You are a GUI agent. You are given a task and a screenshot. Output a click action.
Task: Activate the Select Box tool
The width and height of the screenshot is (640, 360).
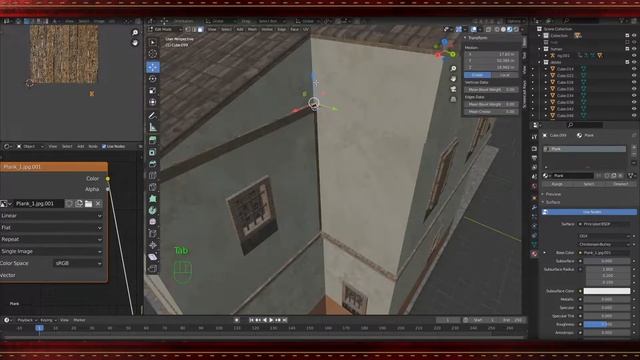(153, 42)
